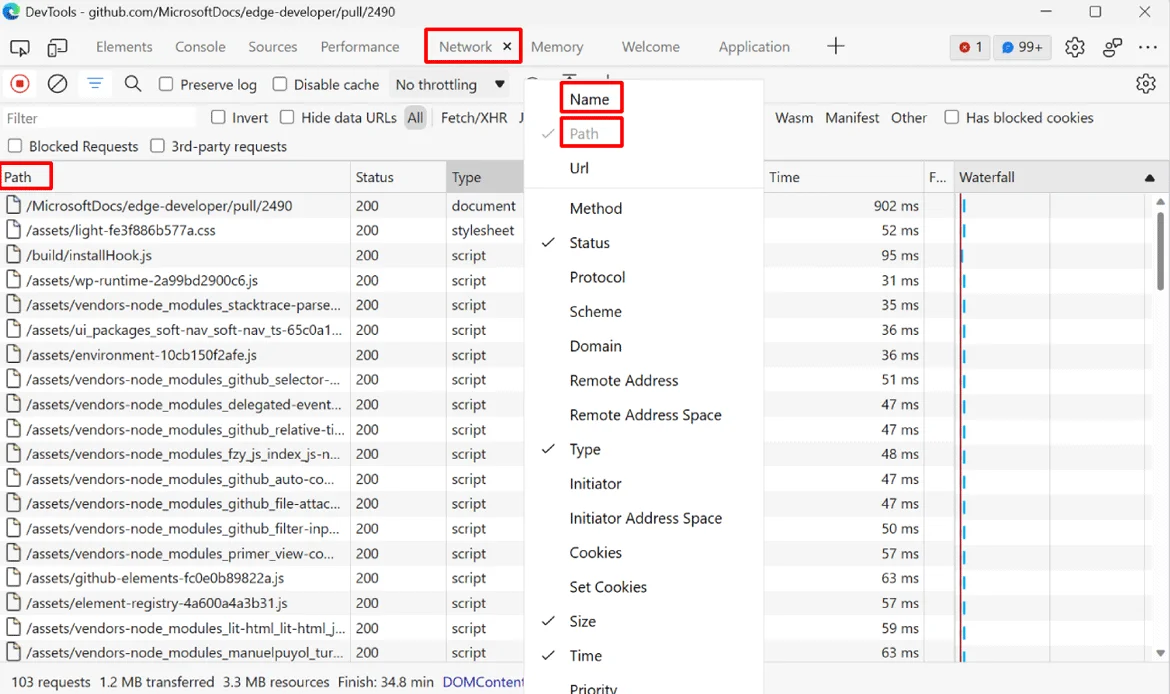Open DevTools settings gear in tab bar

pos(1074,47)
